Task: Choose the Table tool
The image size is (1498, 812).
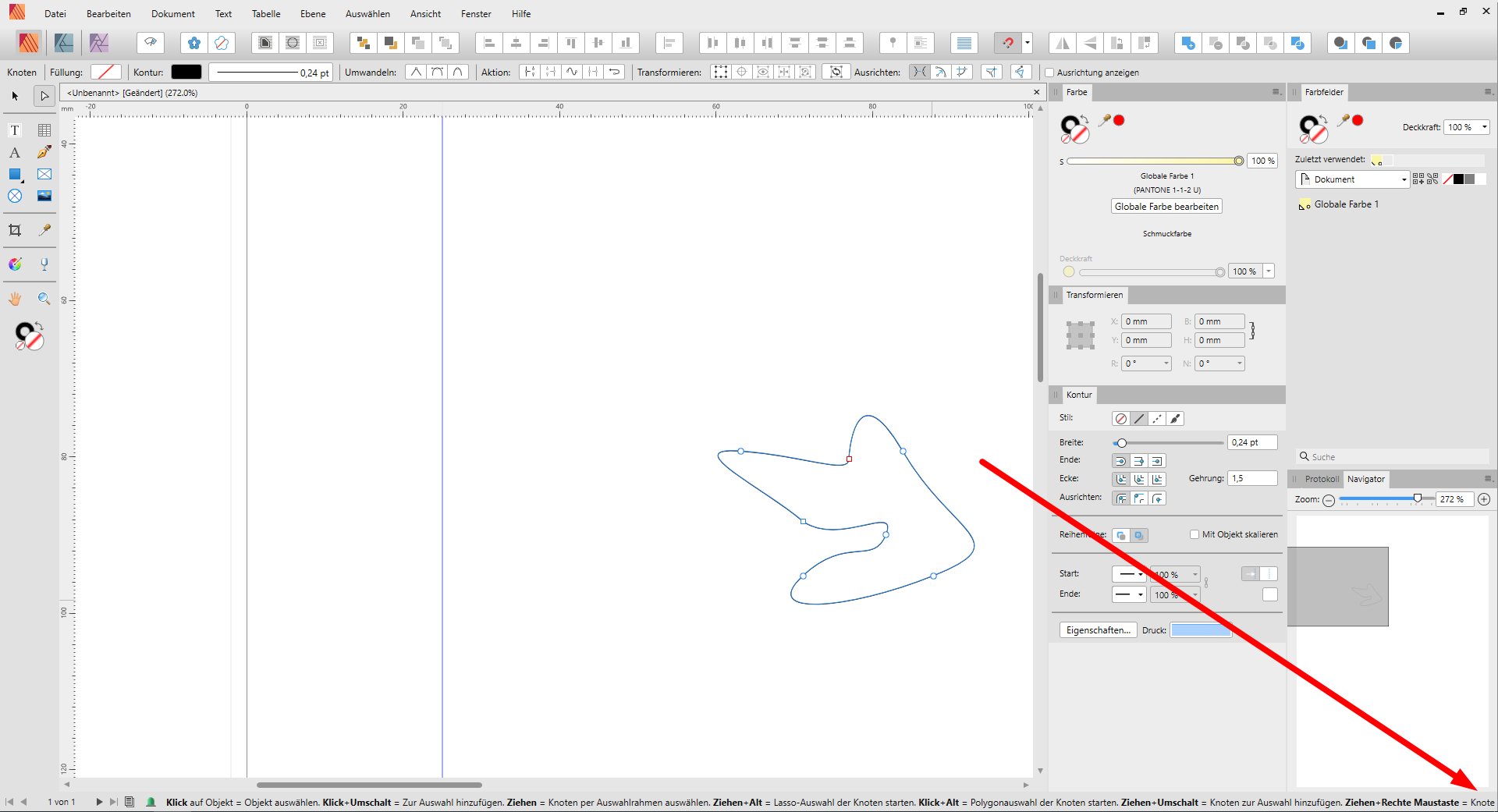Action: pyautogui.click(x=44, y=130)
